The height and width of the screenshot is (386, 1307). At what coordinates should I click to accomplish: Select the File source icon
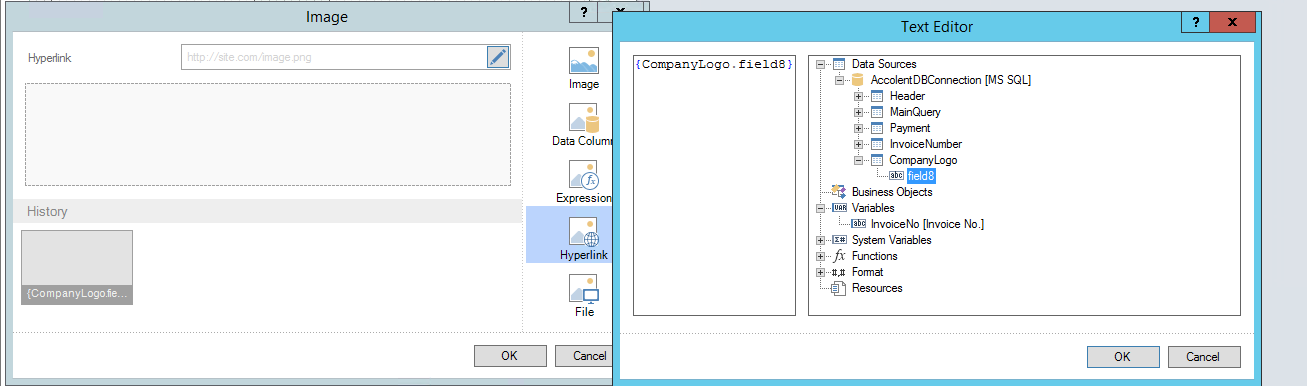point(584,289)
